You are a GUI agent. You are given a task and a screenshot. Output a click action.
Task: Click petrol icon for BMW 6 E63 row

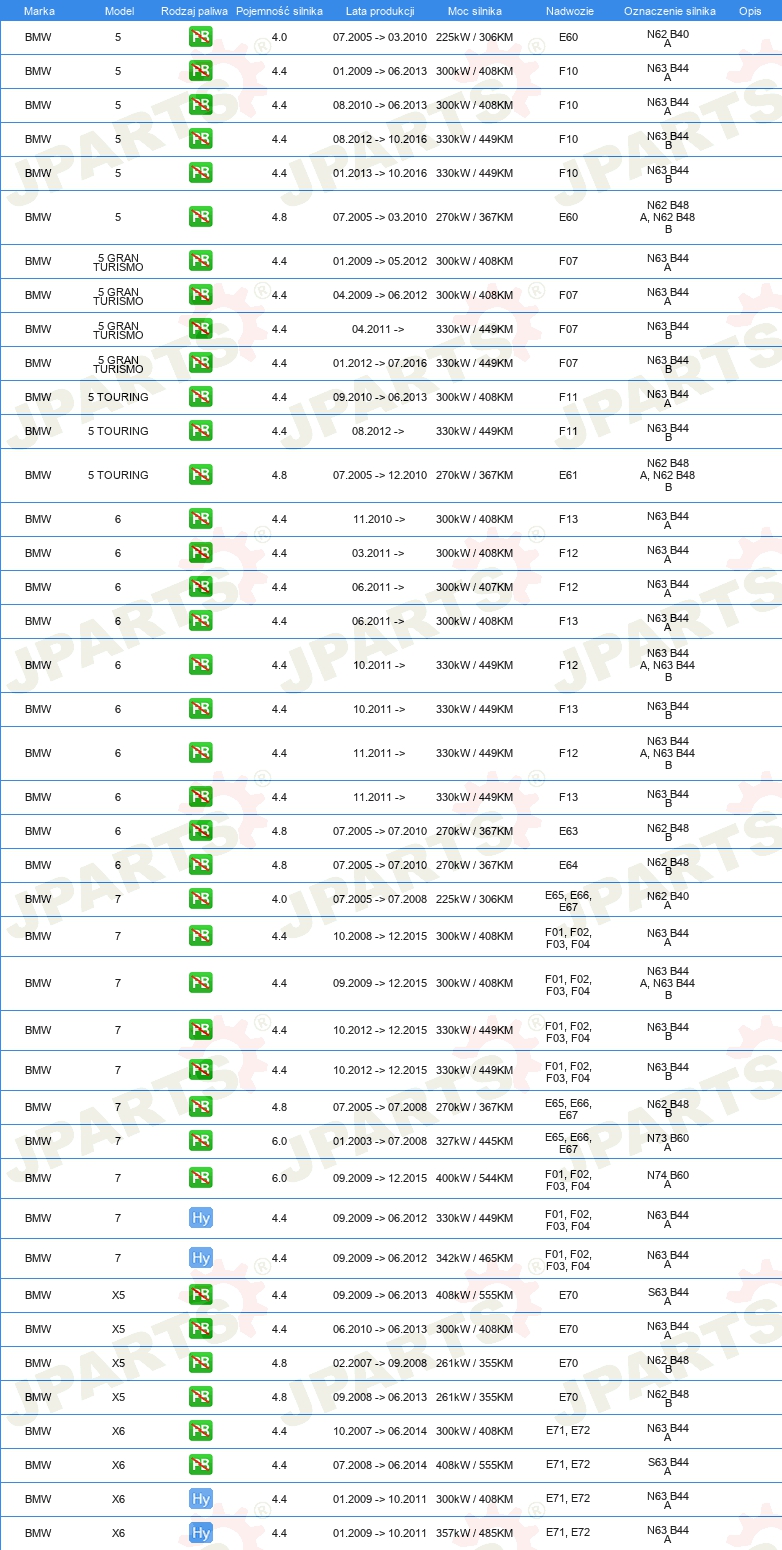(200, 831)
